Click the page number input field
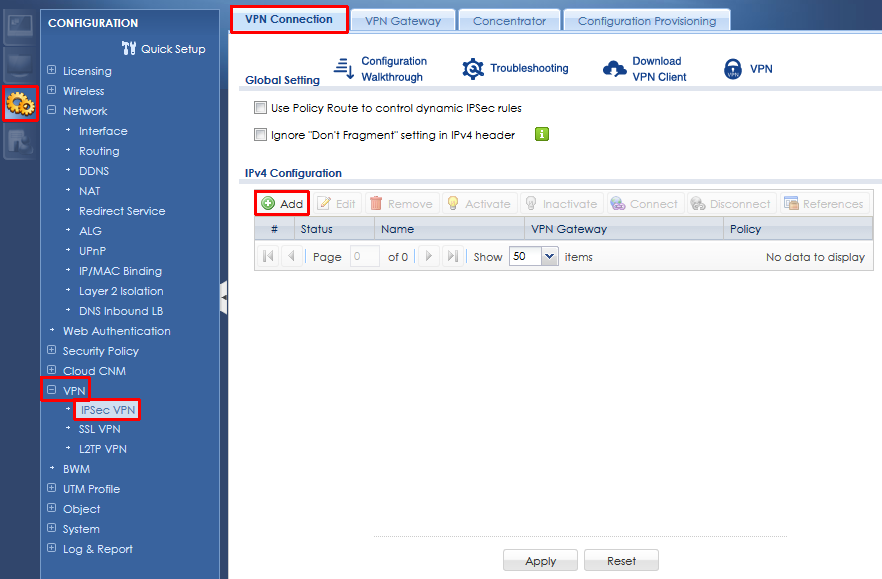This screenshot has height=579, width=882. click(364, 256)
